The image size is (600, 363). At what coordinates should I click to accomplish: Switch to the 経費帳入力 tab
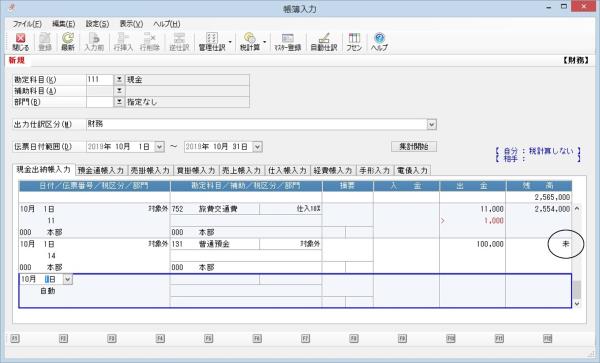coord(333,171)
